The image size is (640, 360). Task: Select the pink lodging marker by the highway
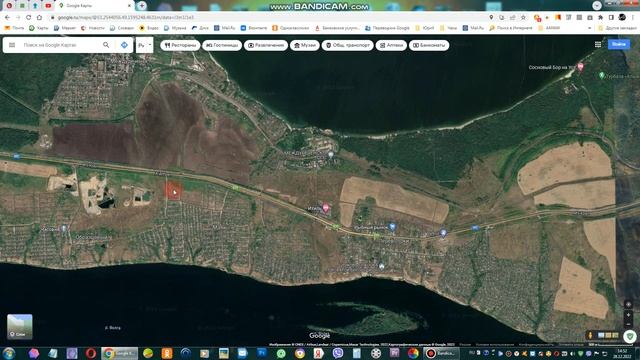click(326, 208)
